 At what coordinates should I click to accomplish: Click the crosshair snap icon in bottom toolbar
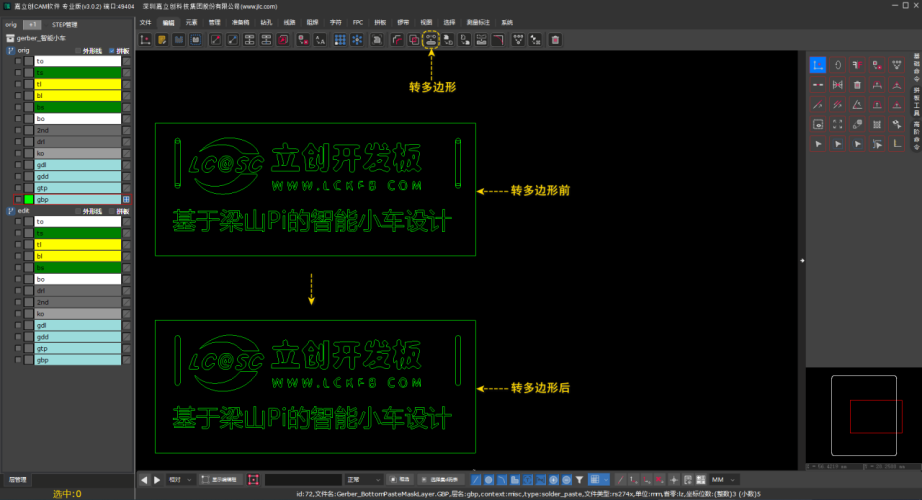coord(674,480)
